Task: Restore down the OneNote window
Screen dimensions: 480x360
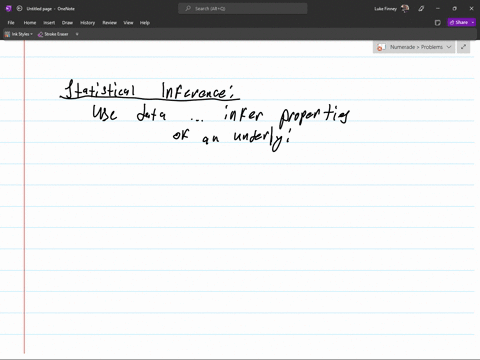Action: [x=454, y=9]
